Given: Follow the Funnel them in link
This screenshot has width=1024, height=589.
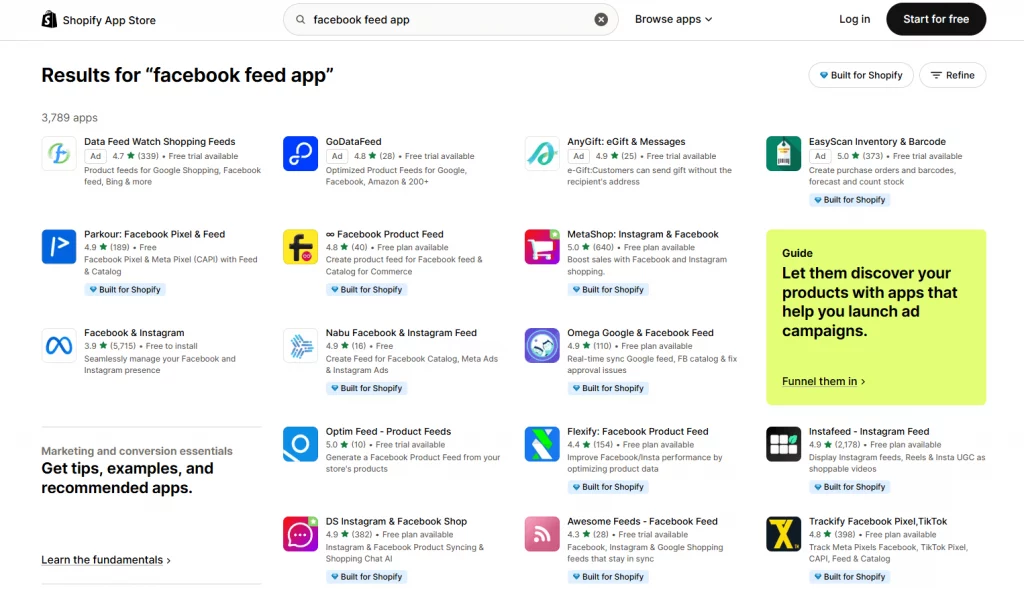Looking at the screenshot, I should (x=823, y=381).
